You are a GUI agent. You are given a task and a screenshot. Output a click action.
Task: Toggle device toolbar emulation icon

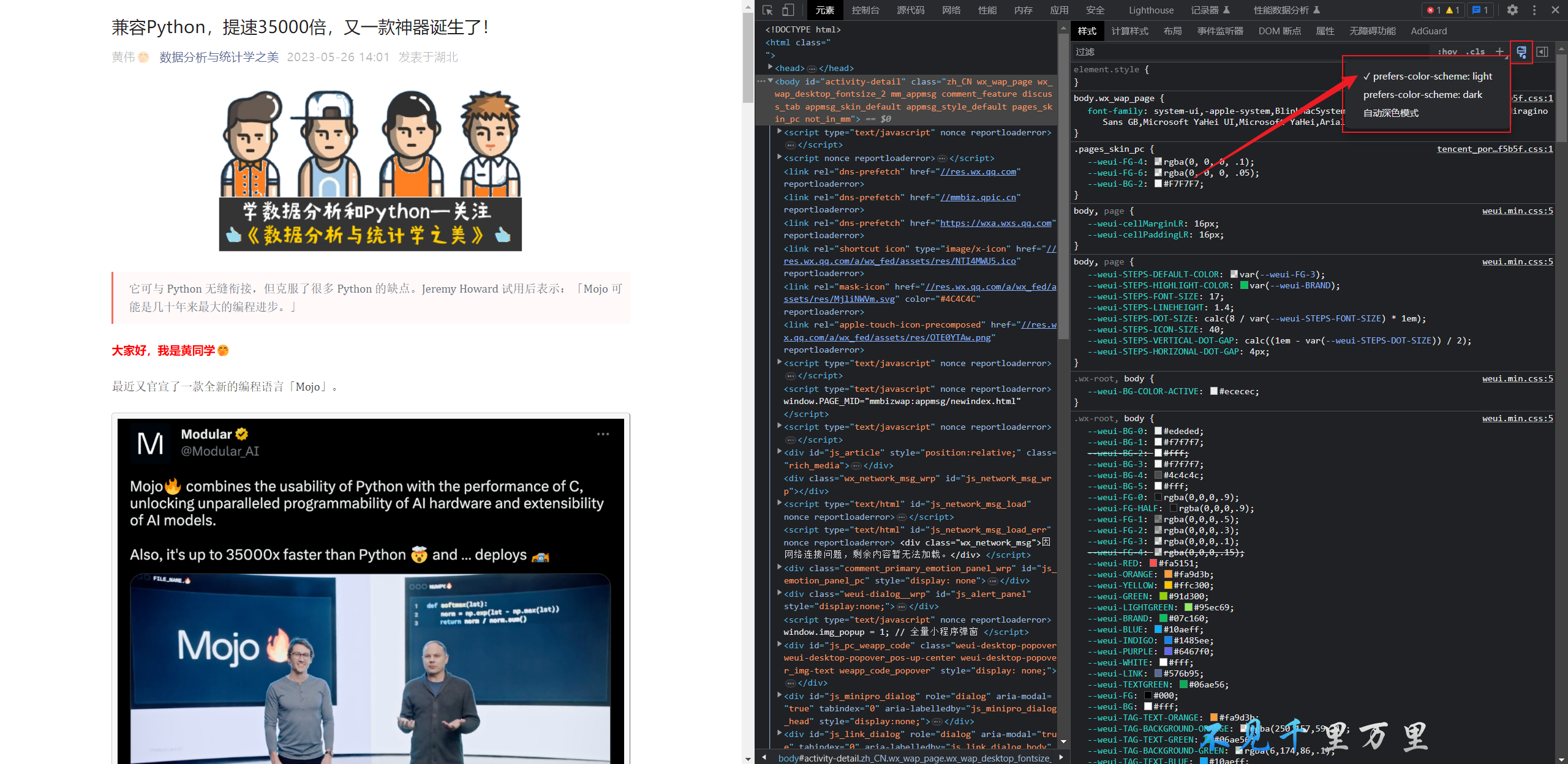point(788,10)
